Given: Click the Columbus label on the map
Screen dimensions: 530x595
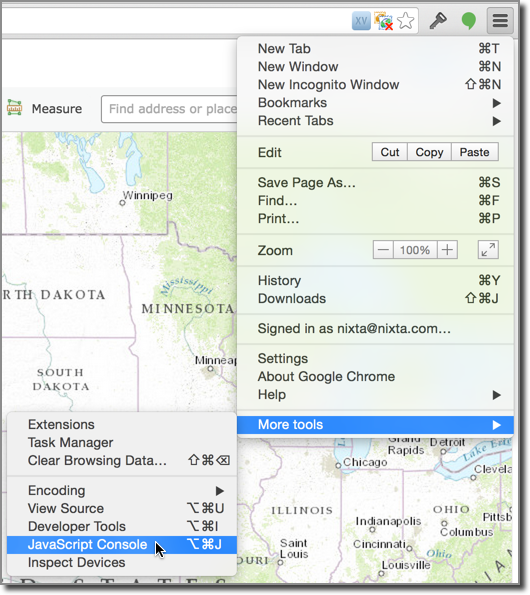Looking at the screenshot, I should (467, 532).
